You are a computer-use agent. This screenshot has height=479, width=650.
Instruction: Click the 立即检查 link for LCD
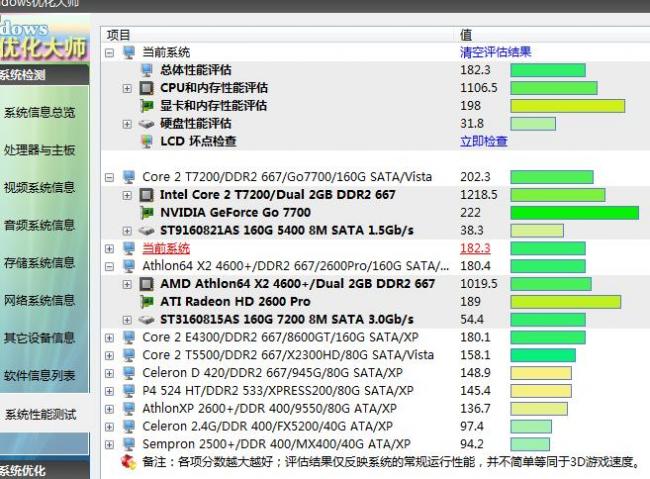(484, 141)
